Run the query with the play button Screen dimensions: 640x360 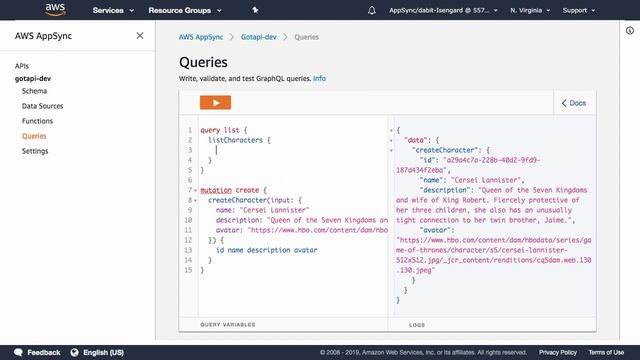click(x=215, y=102)
